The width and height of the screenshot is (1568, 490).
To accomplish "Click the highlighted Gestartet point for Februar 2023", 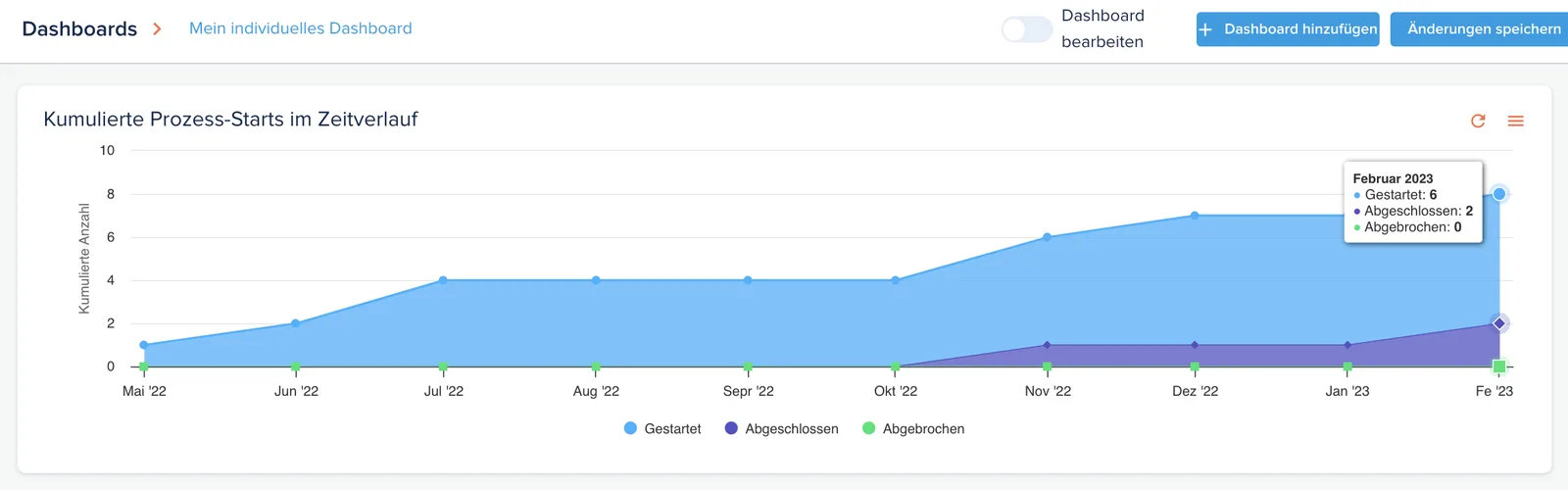I will (x=1499, y=194).
